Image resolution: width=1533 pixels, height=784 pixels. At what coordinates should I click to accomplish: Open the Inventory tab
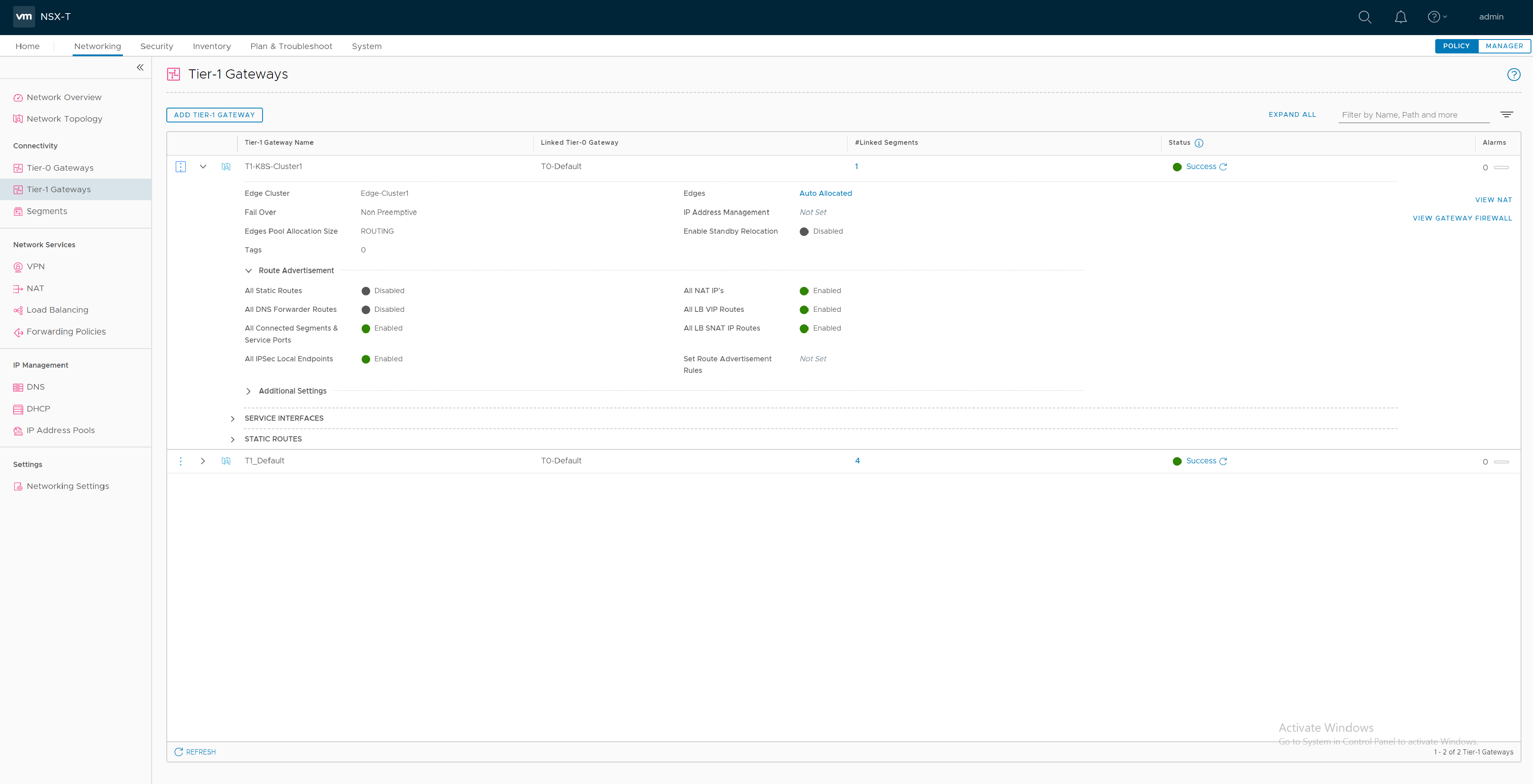tap(212, 46)
